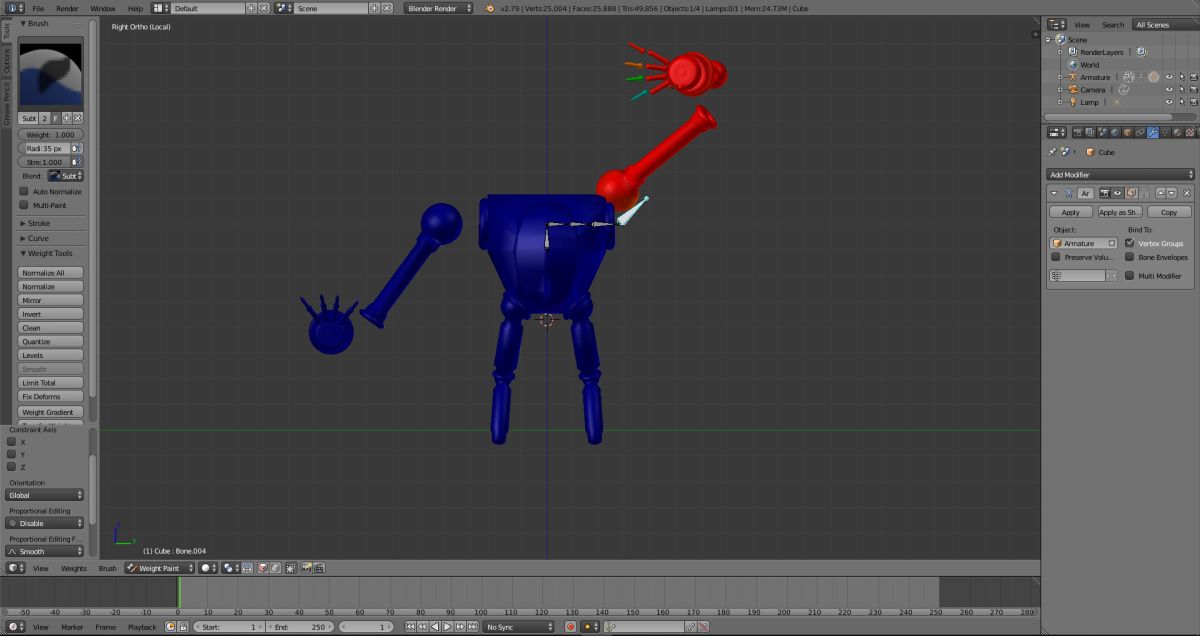Click the Apply modifier button
Viewport: 1200px width, 636px height.
tap(1070, 212)
